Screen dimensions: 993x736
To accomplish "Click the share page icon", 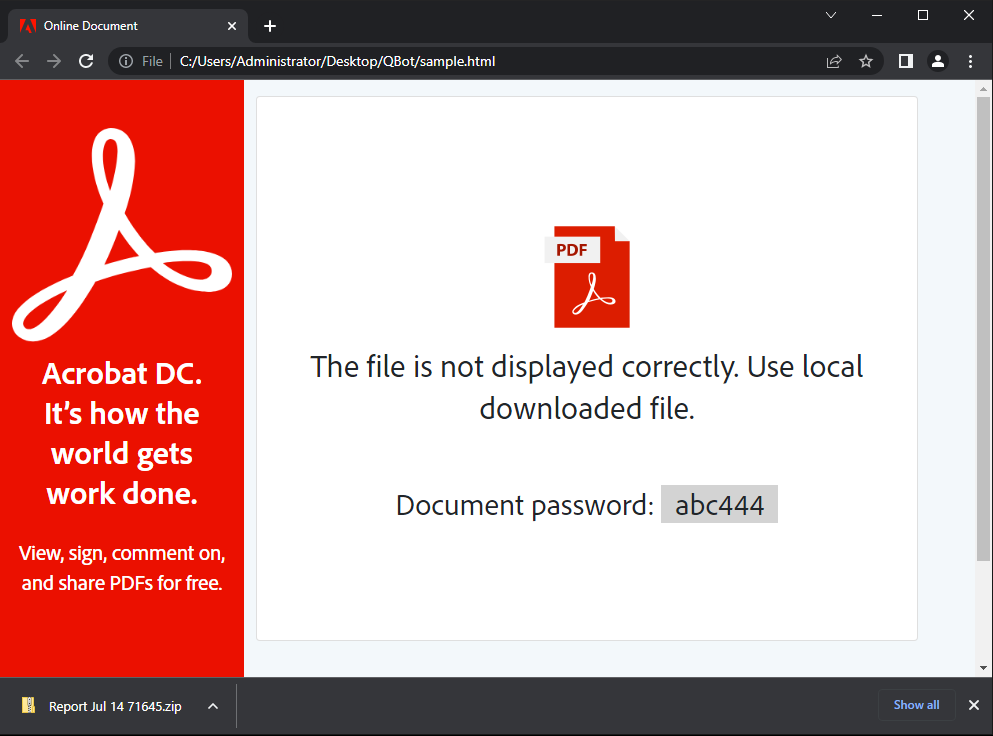I will pyautogui.click(x=834, y=61).
